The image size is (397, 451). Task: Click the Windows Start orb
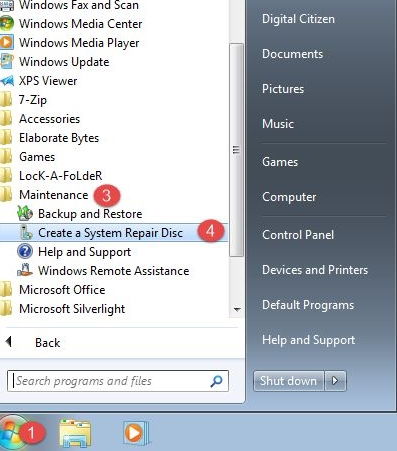click(x=12, y=433)
